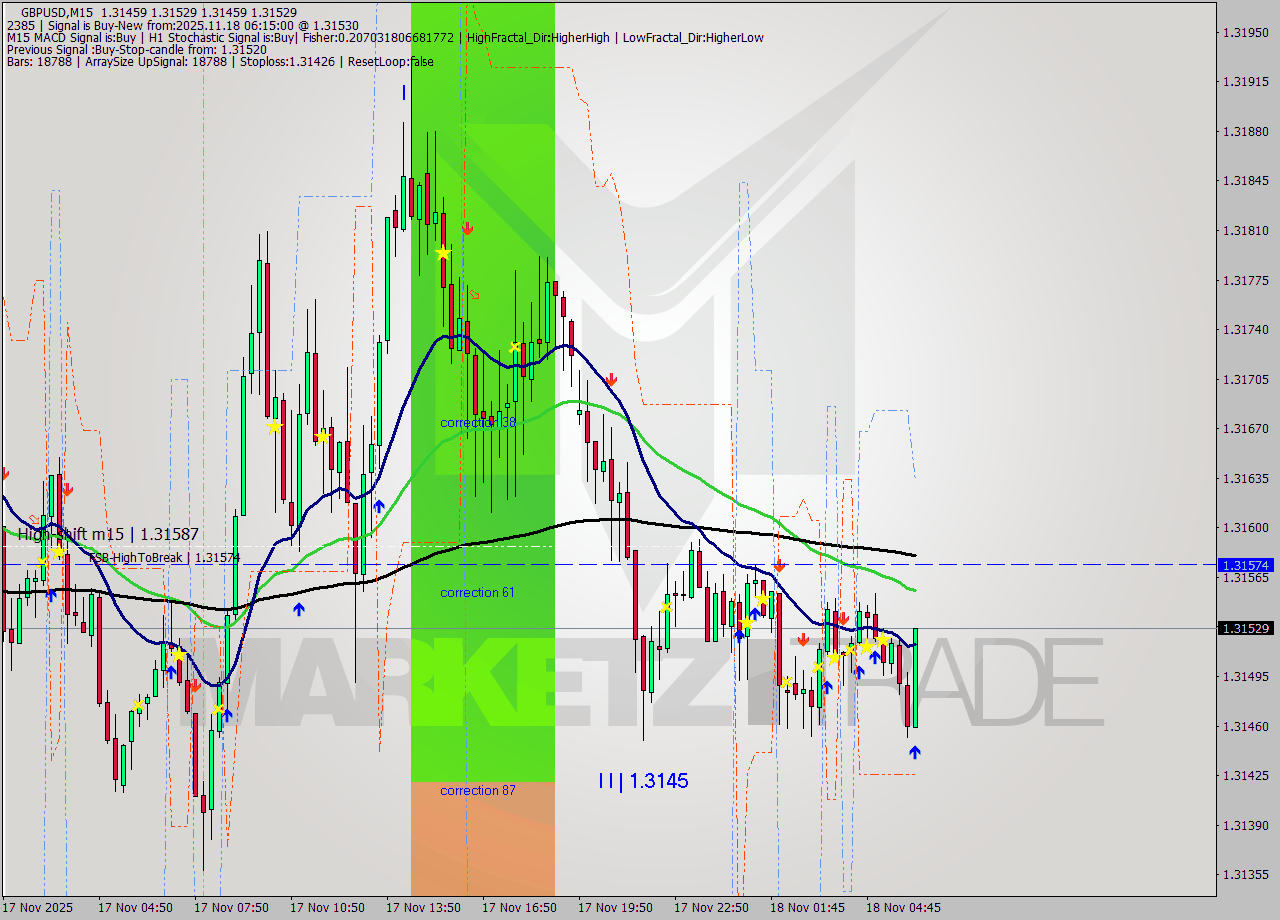The width and height of the screenshot is (1280, 920).
Task: Click the red down arrow above 17 Nov 22:50 candles
Action: 780,565
